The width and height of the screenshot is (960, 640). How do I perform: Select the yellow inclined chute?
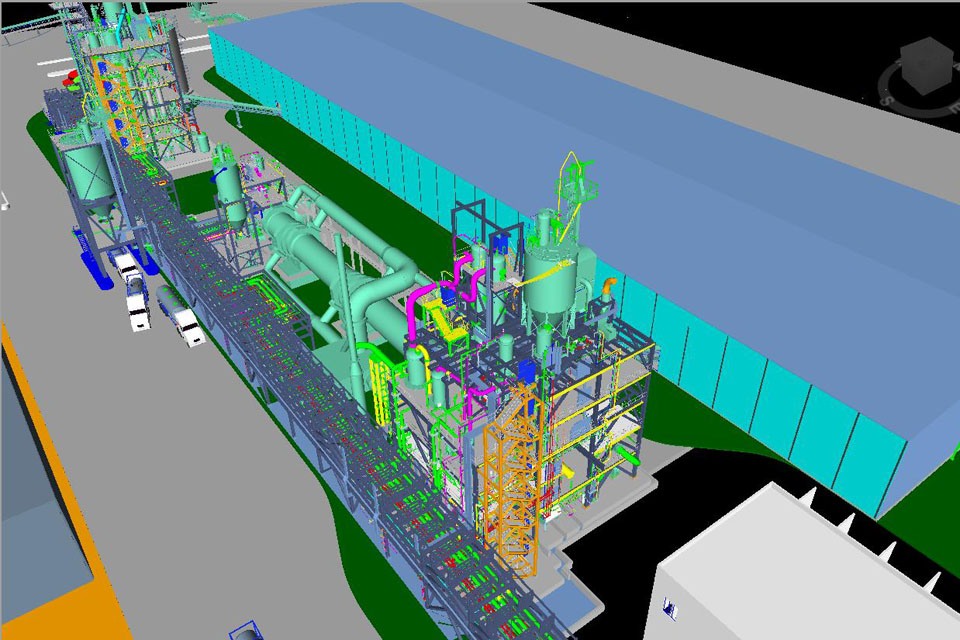tap(446, 318)
